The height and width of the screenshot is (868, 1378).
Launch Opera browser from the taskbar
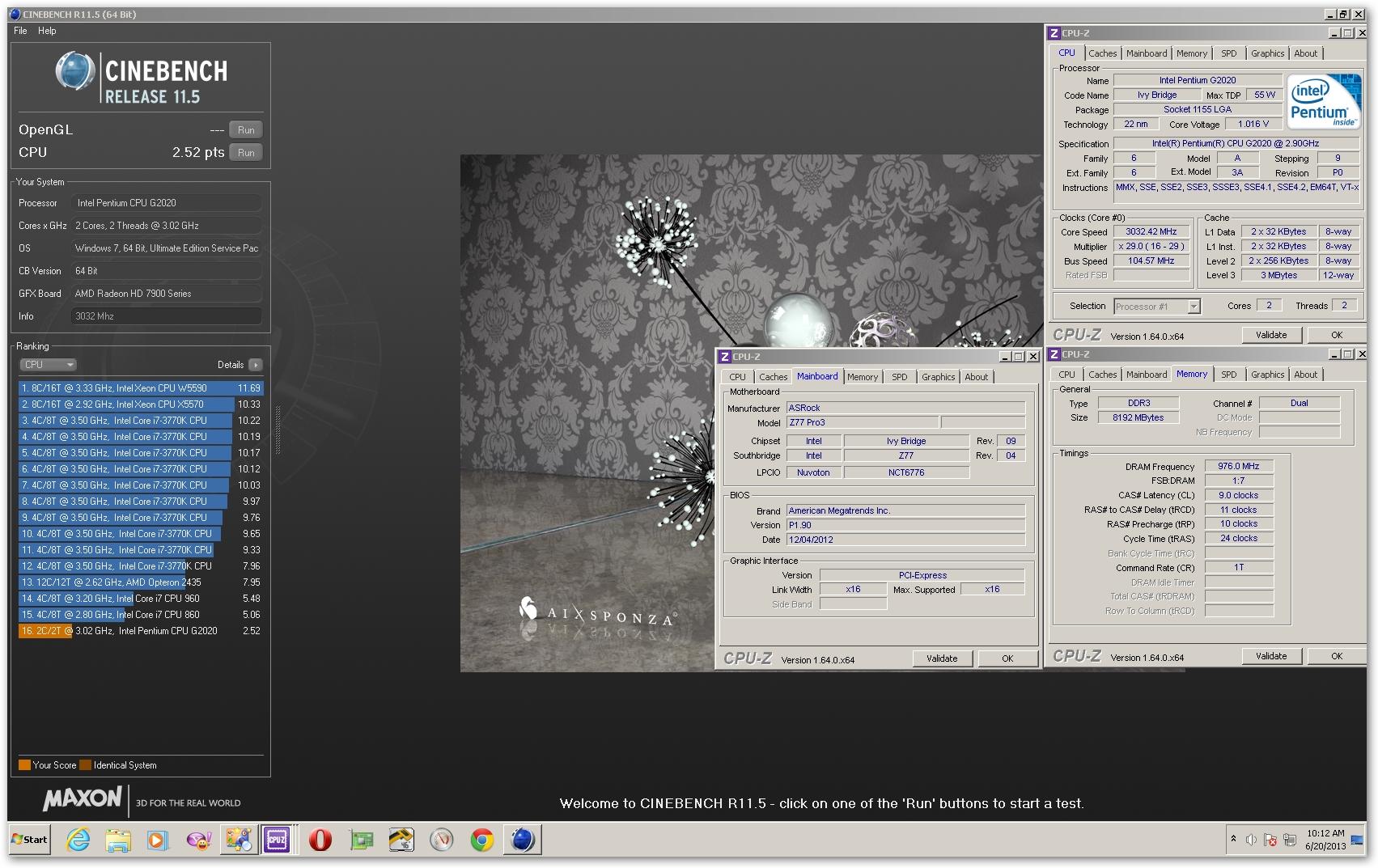[x=320, y=840]
